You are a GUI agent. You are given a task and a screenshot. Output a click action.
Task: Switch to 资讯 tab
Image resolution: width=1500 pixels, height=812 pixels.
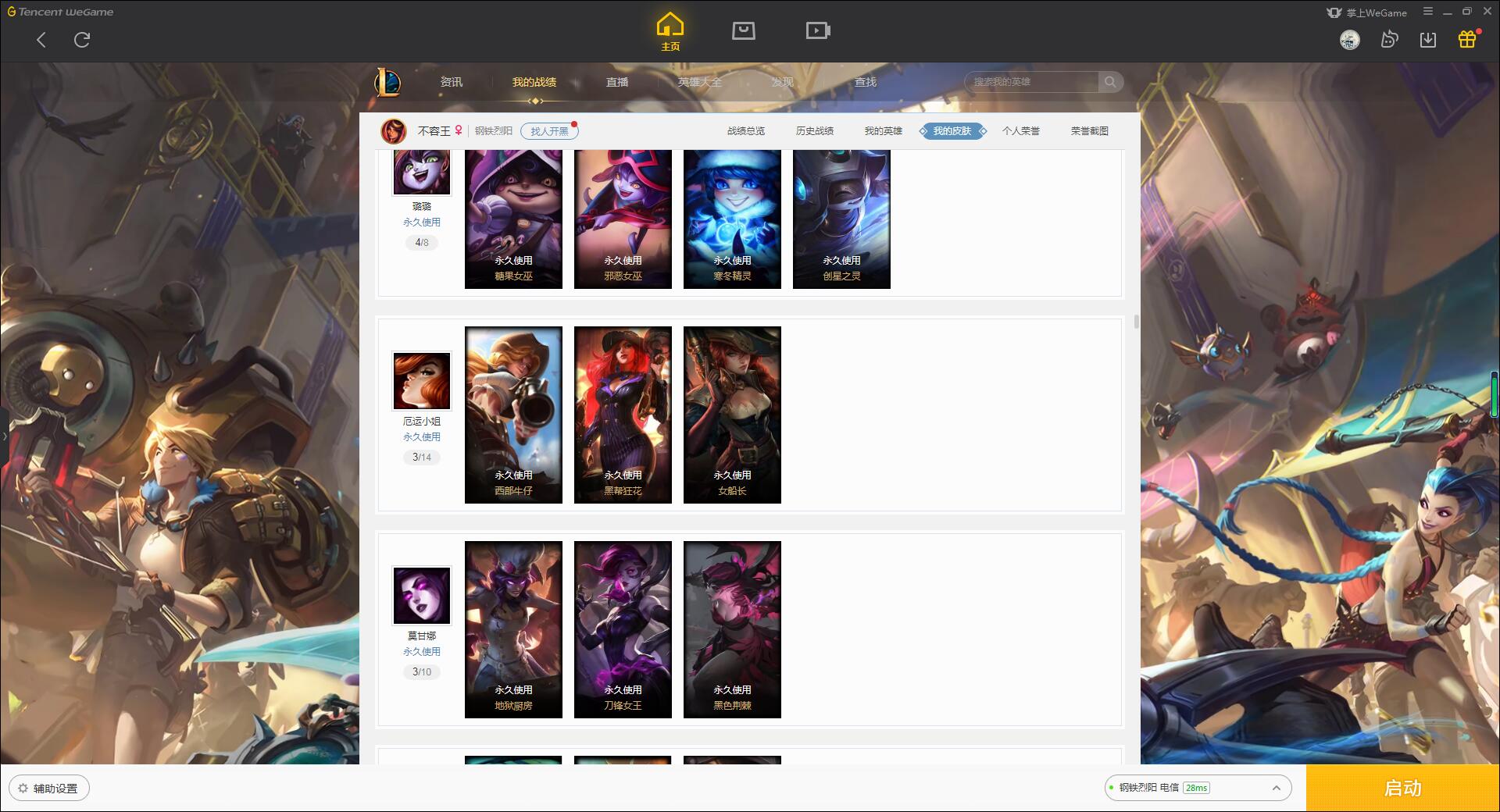tap(452, 82)
